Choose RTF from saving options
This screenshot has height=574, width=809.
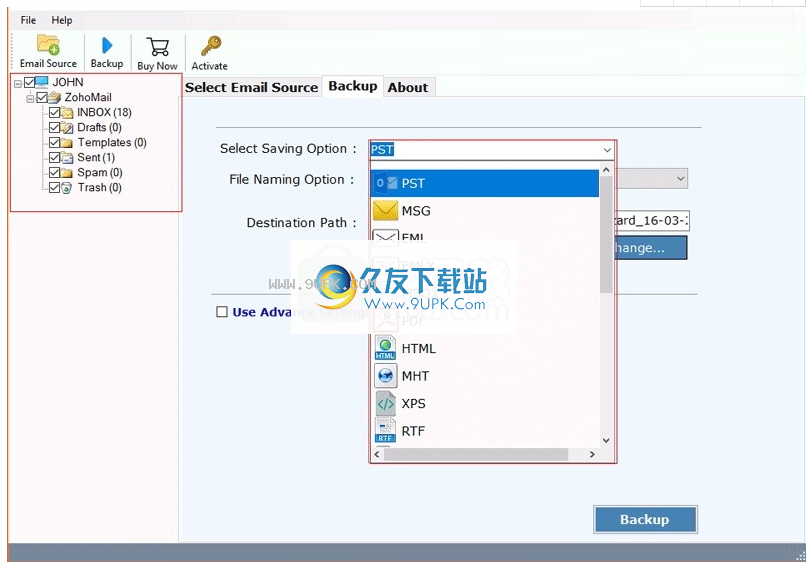484,431
